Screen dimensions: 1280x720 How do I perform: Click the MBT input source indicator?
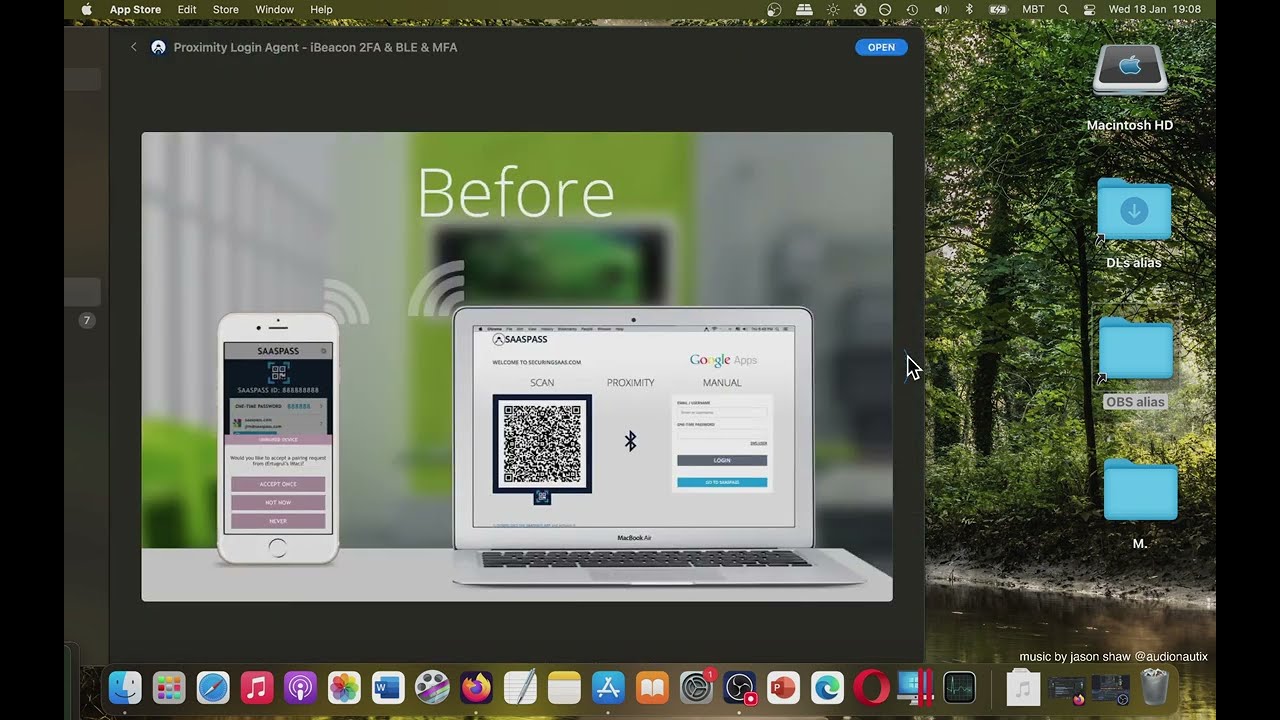1033,9
